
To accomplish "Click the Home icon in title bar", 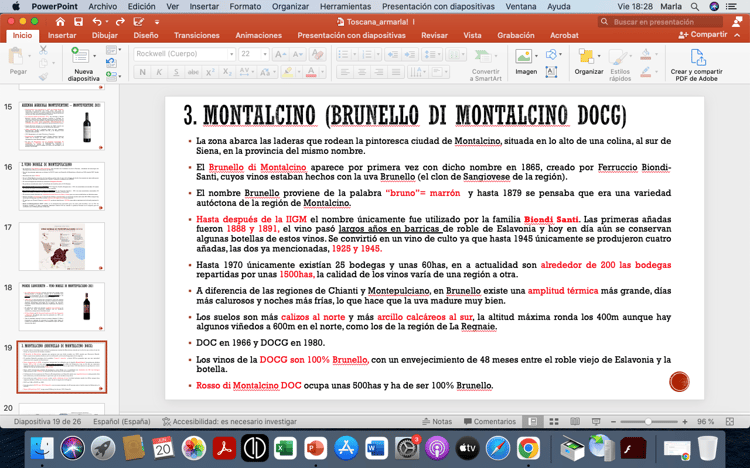I will [60, 22].
